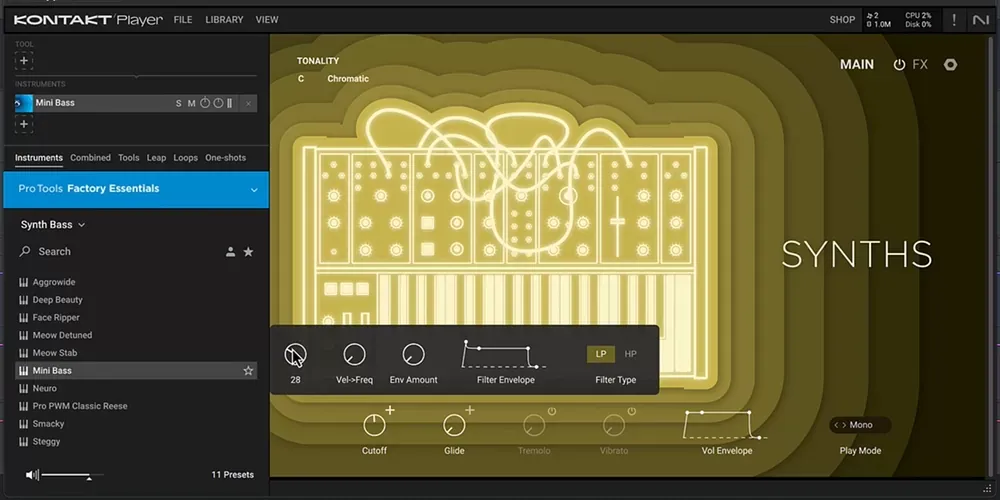This screenshot has height=500, width=1000.
Task: Click the level meter in Mini Bass row
Action: pyautogui.click(x=230, y=103)
